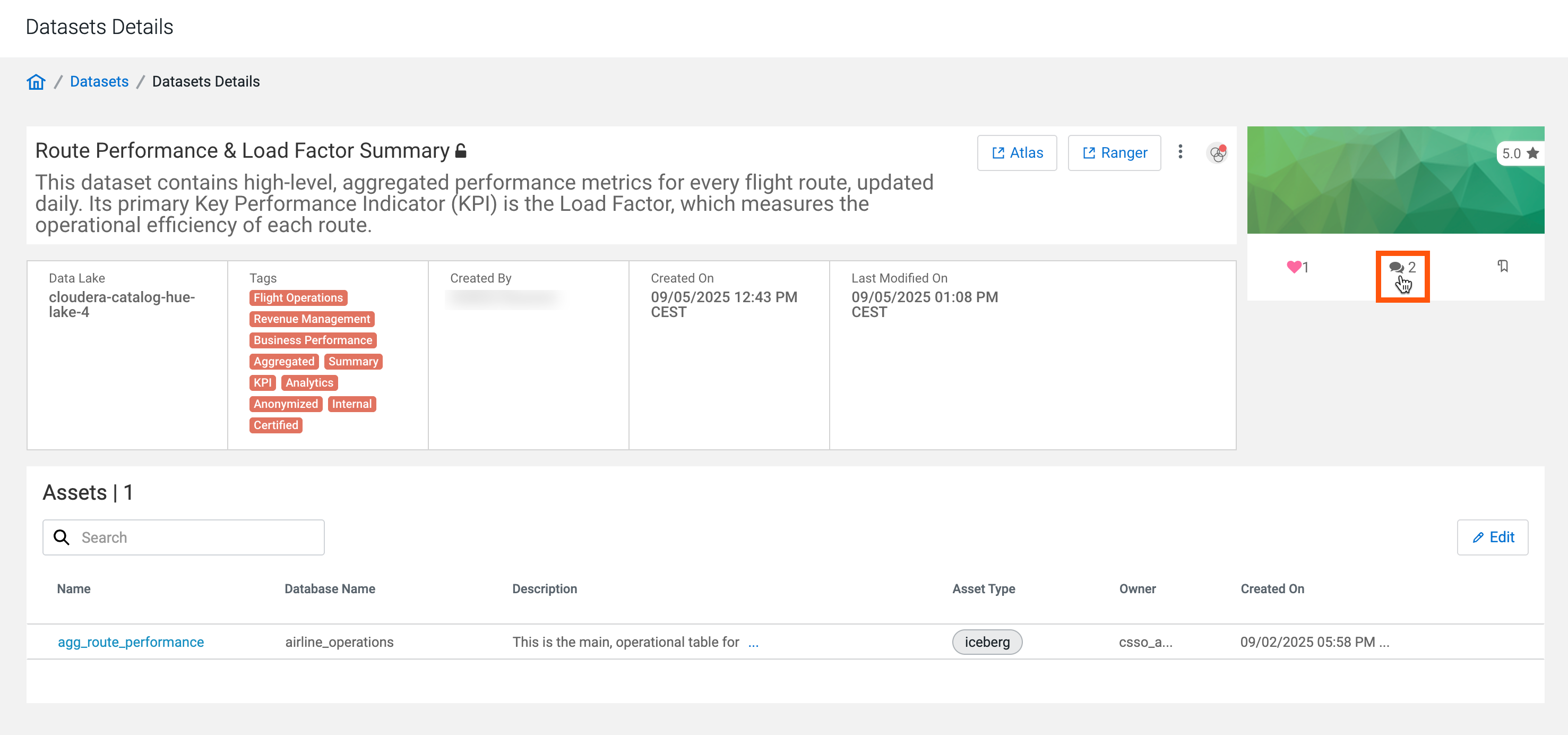Click the Name column header
This screenshot has width=1568, height=735.
tap(74, 589)
